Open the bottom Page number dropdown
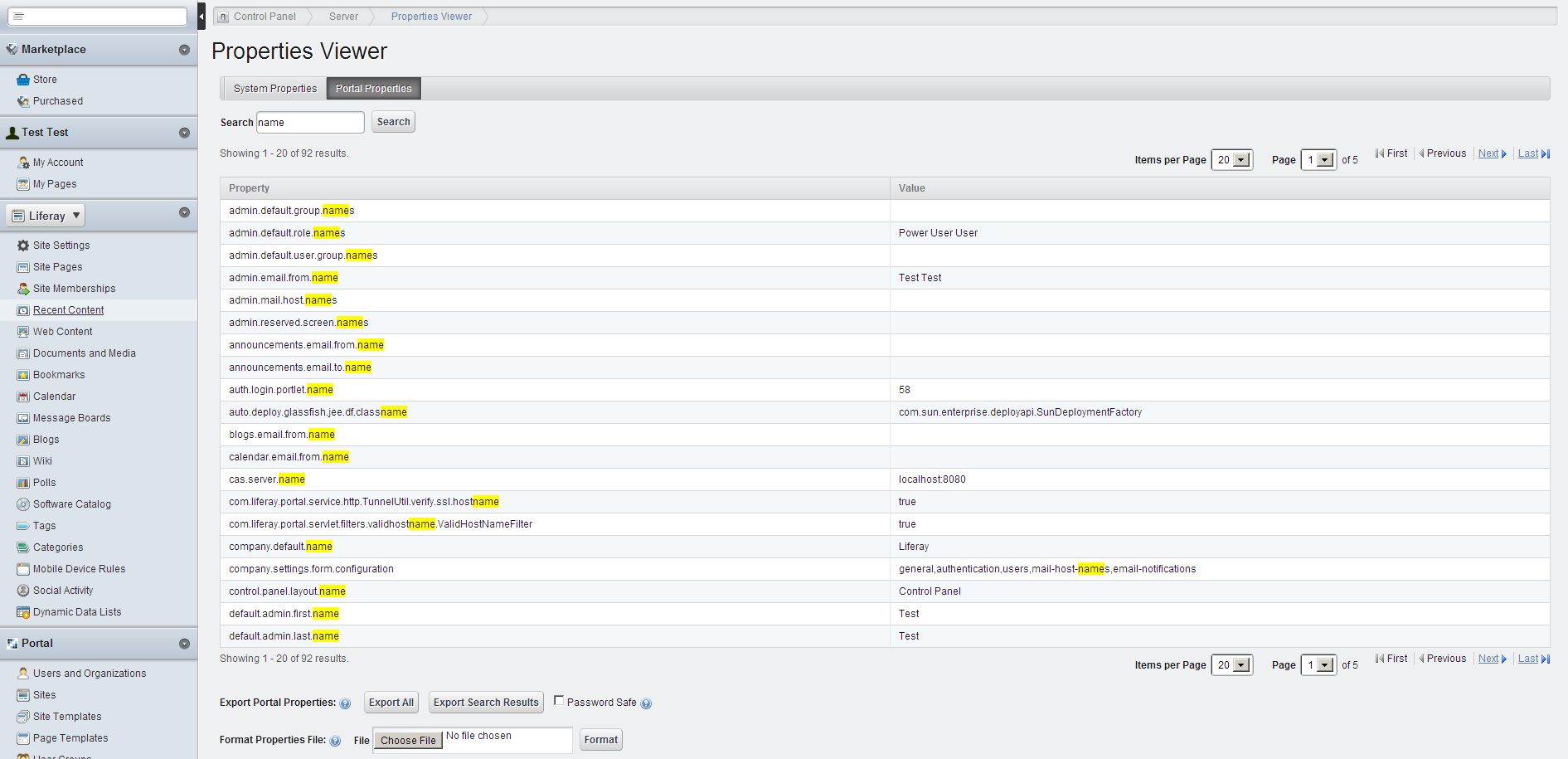 [1318, 665]
